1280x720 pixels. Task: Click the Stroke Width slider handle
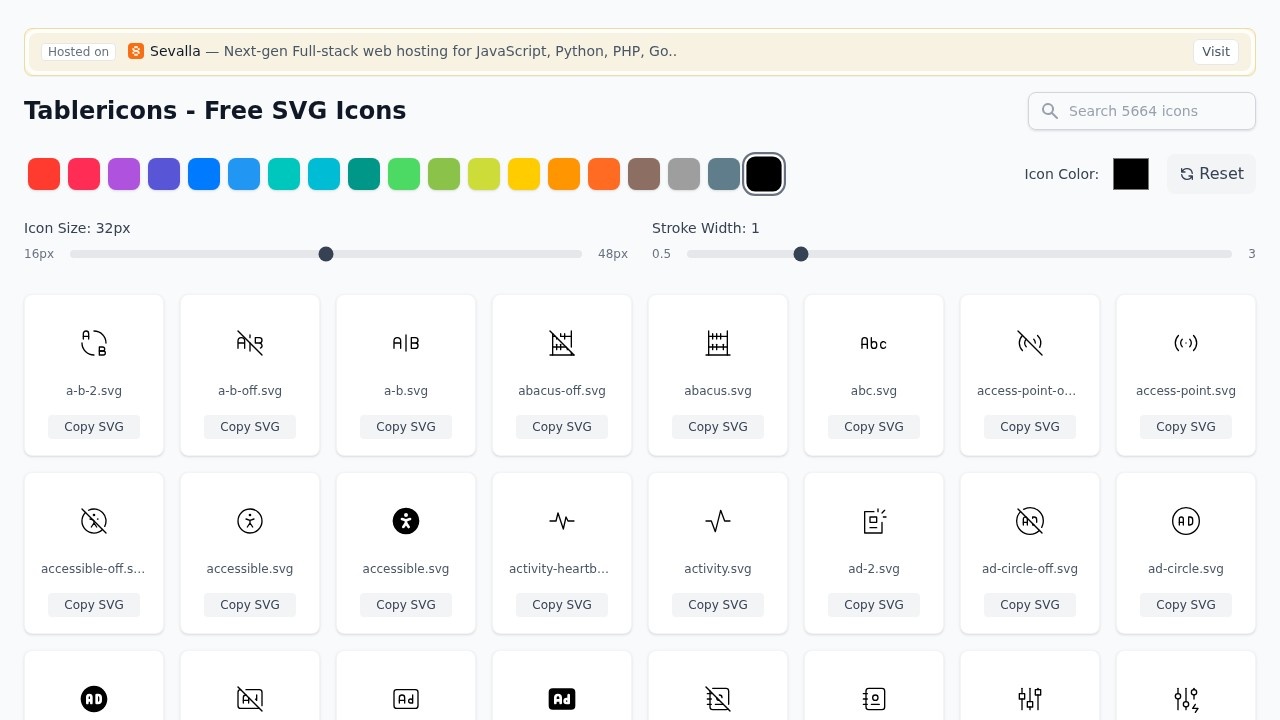(x=801, y=254)
